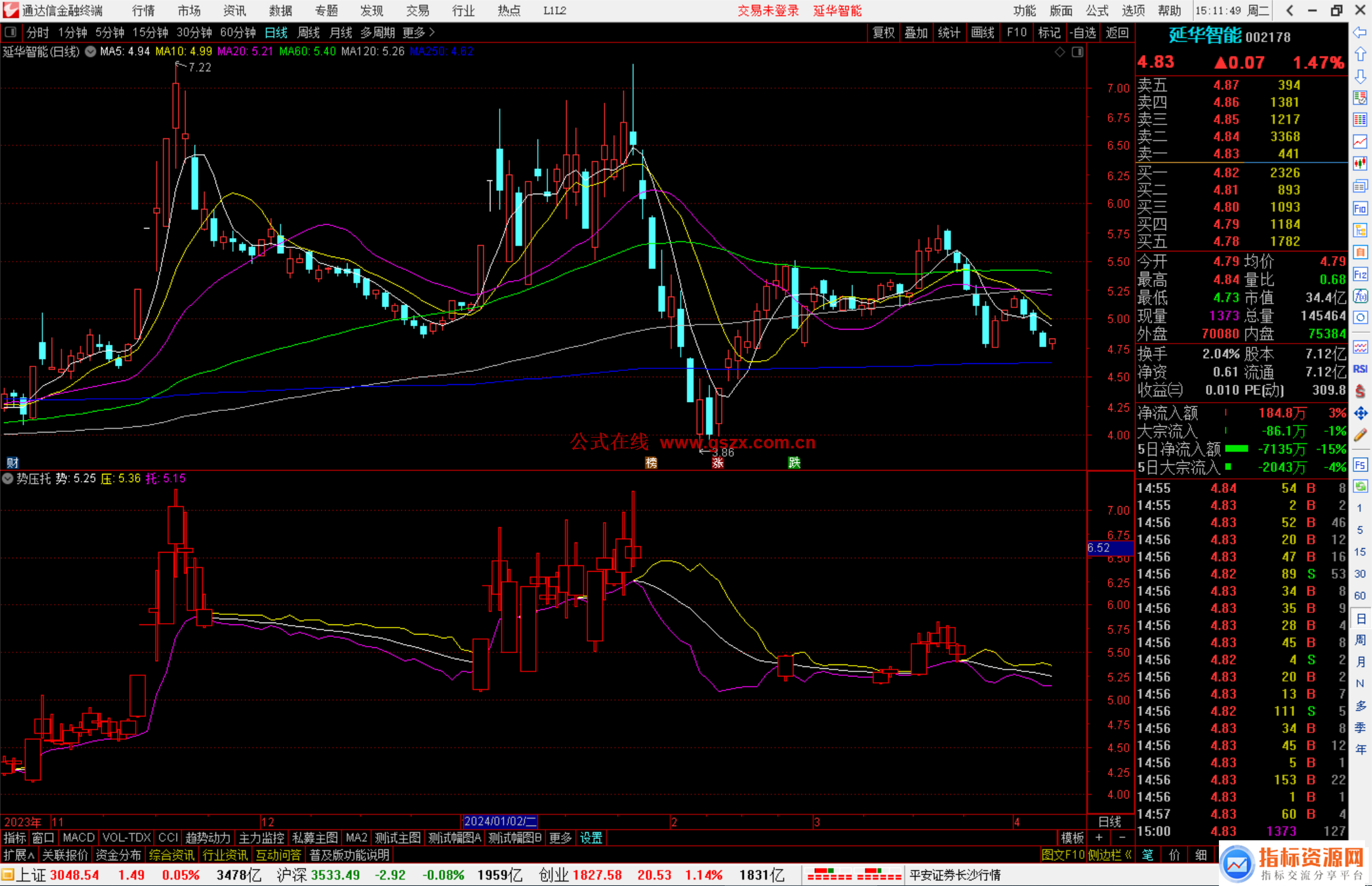Switch tick list to 价 mode

(1174, 855)
